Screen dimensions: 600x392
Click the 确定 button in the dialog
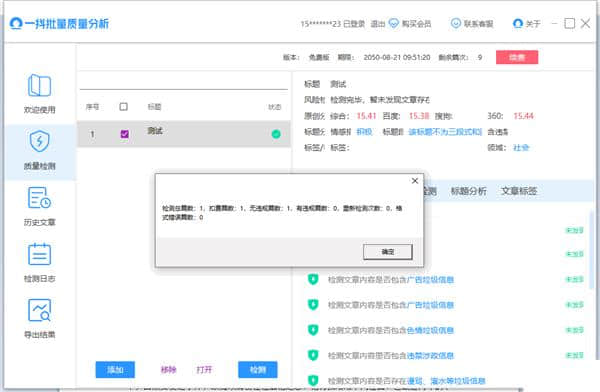pos(388,252)
